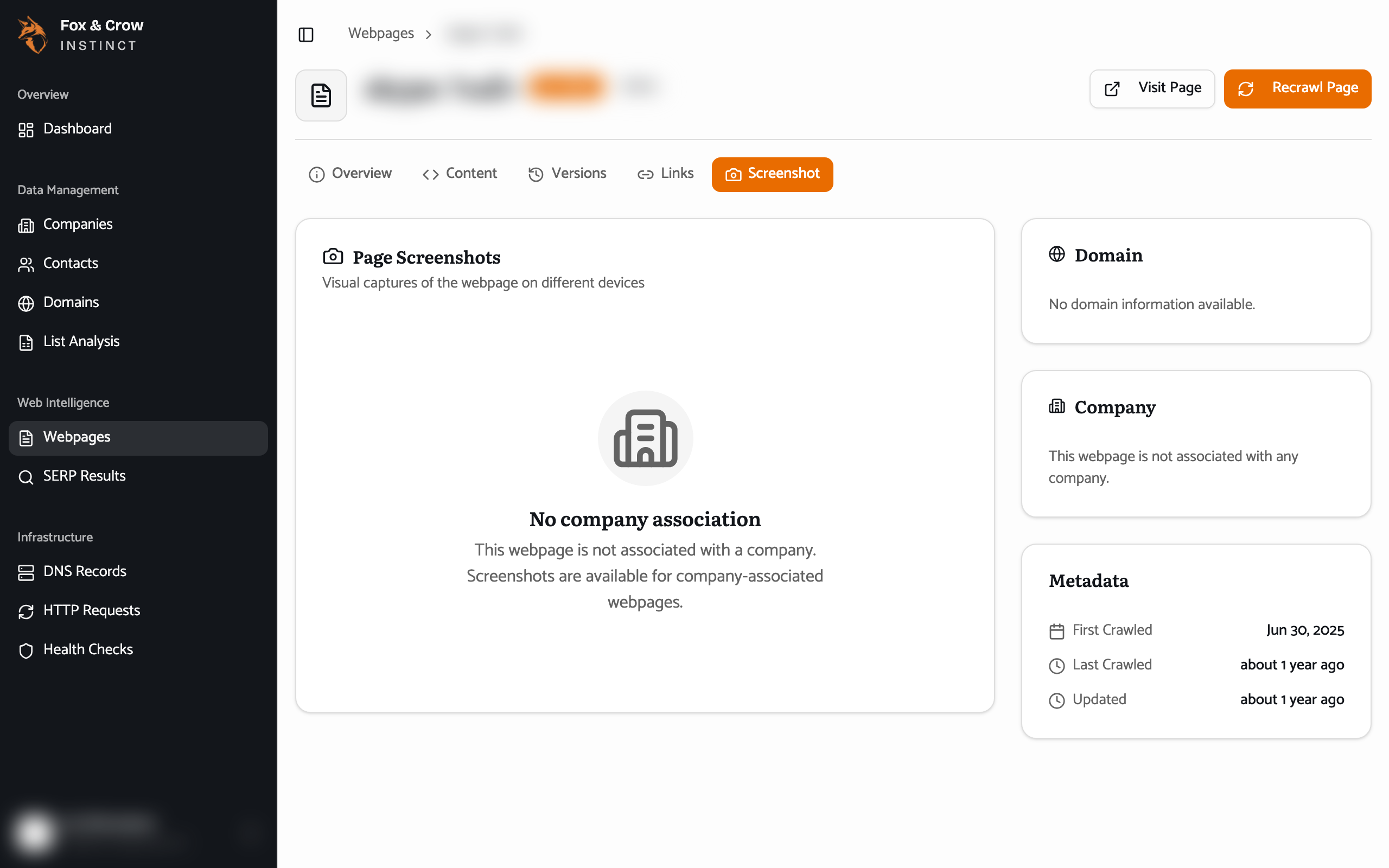Click the Recrawl Page button
Screen dimensions: 1389x868
(x=1297, y=88)
